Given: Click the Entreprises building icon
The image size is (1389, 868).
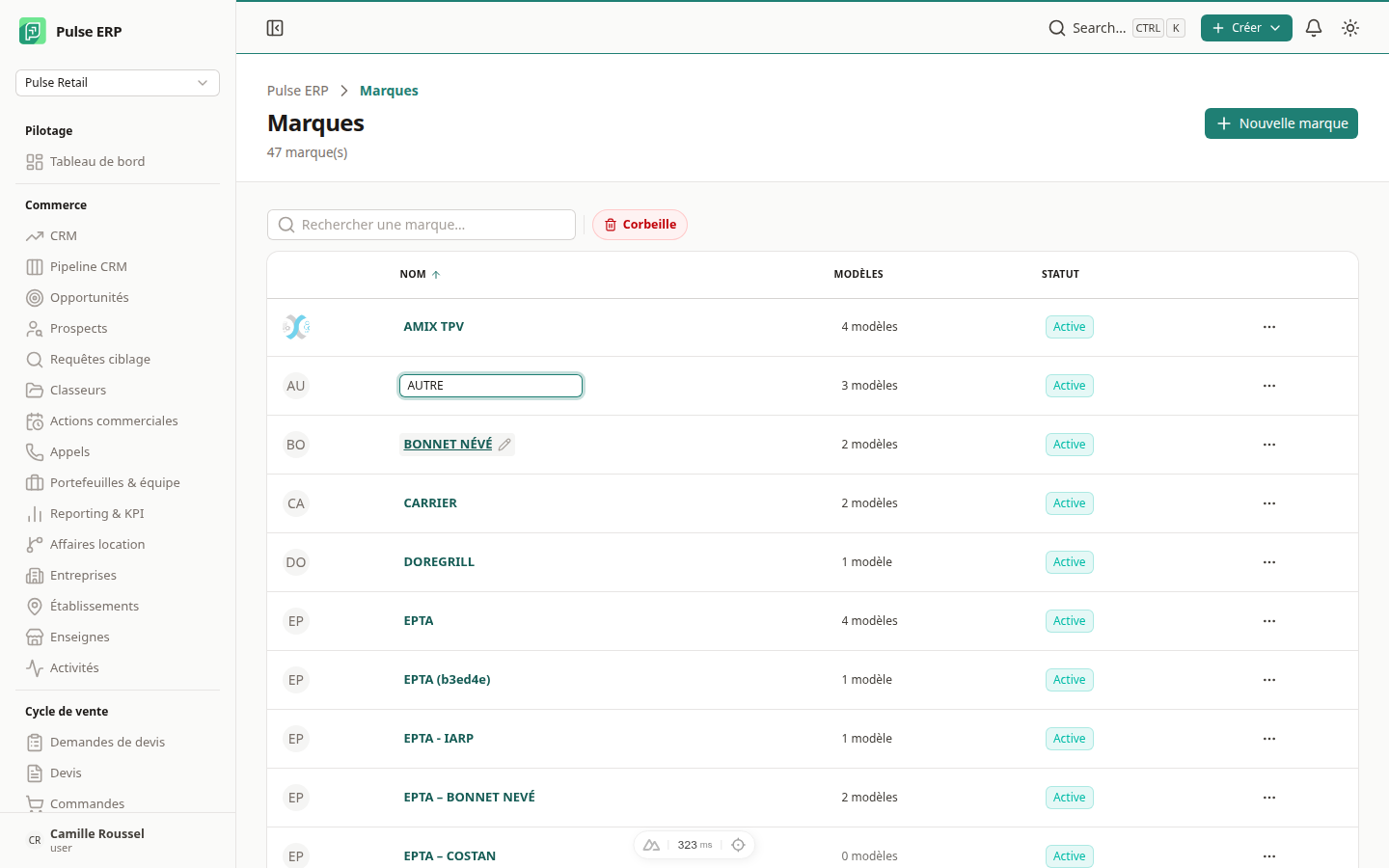Looking at the screenshot, I should pos(35,576).
